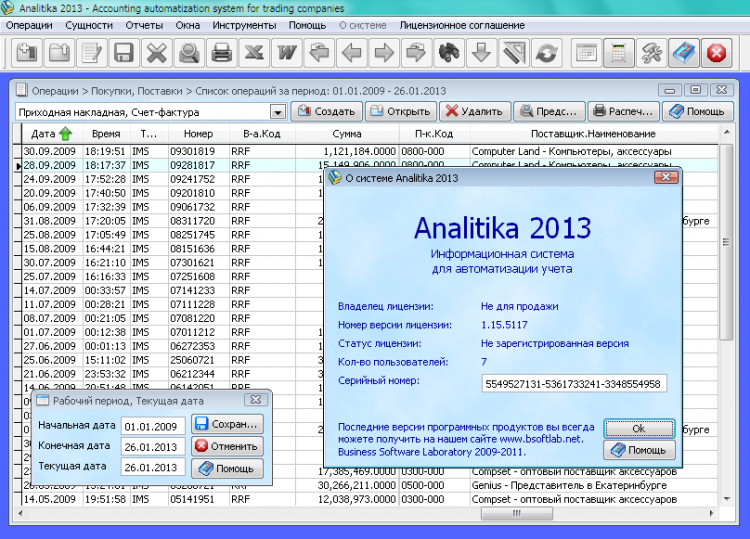Expand the Приходная накладная document type dropdown
This screenshot has width=750, height=539.
tap(277, 112)
